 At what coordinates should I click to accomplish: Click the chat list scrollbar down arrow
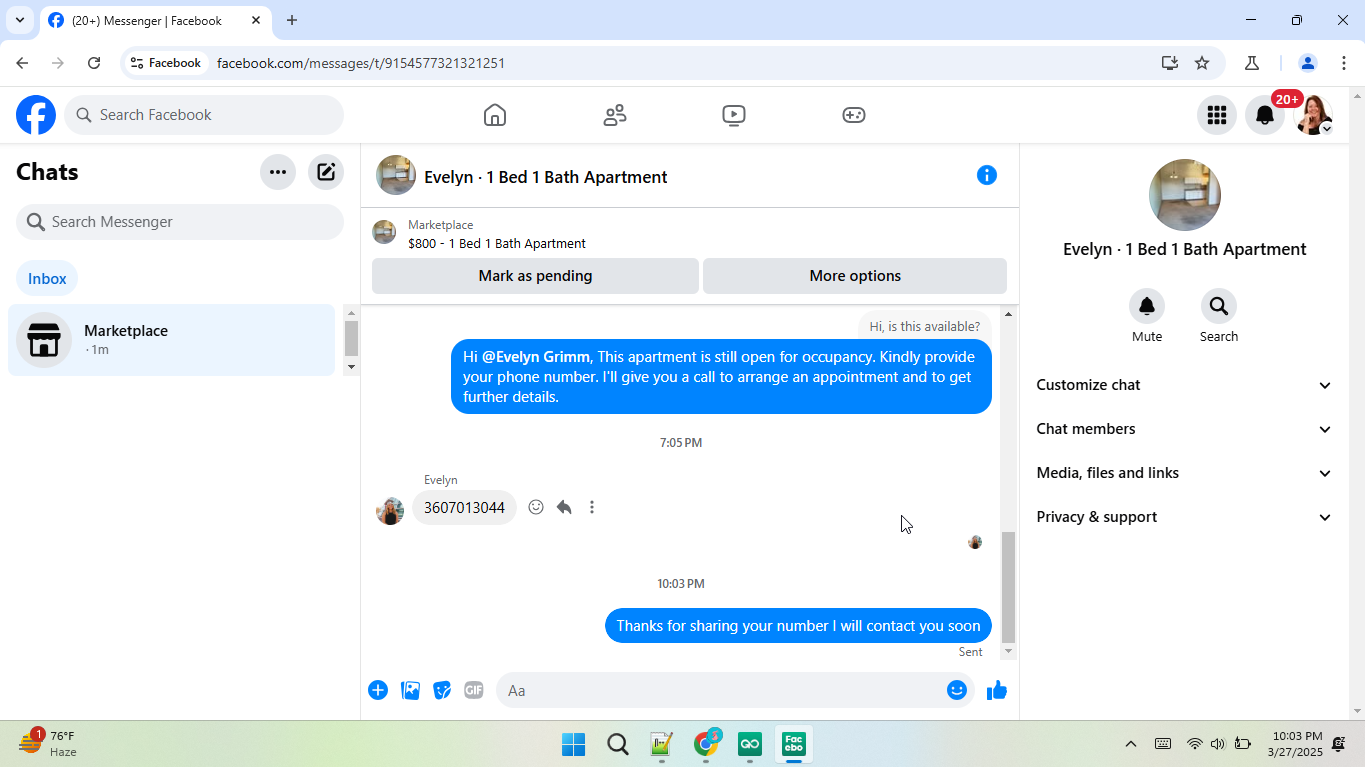pyautogui.click(x=351, y=367)
